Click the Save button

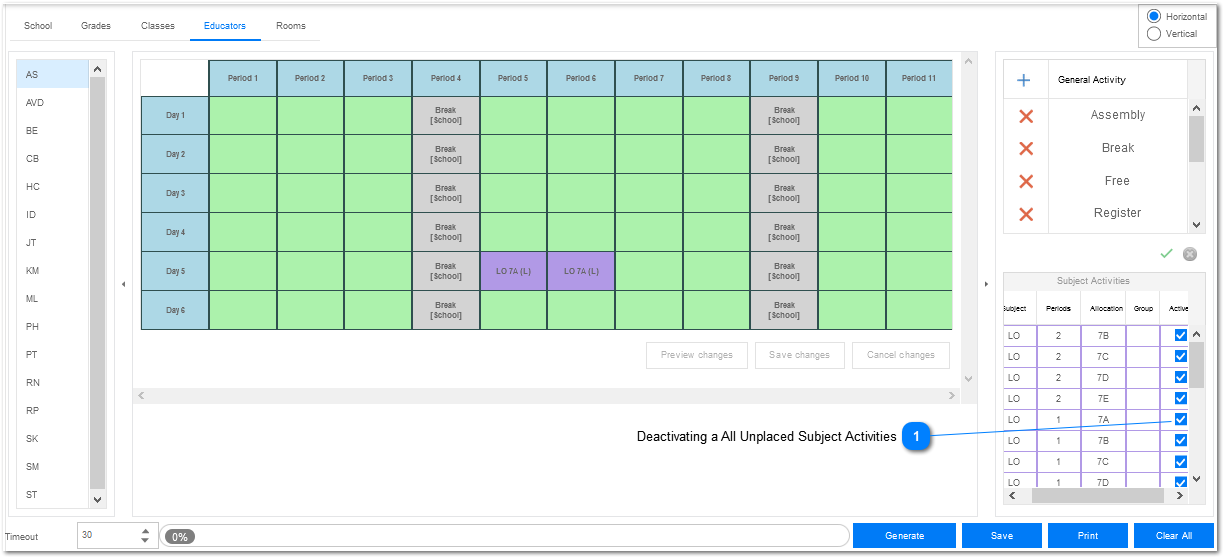[x=1002, y=536]
